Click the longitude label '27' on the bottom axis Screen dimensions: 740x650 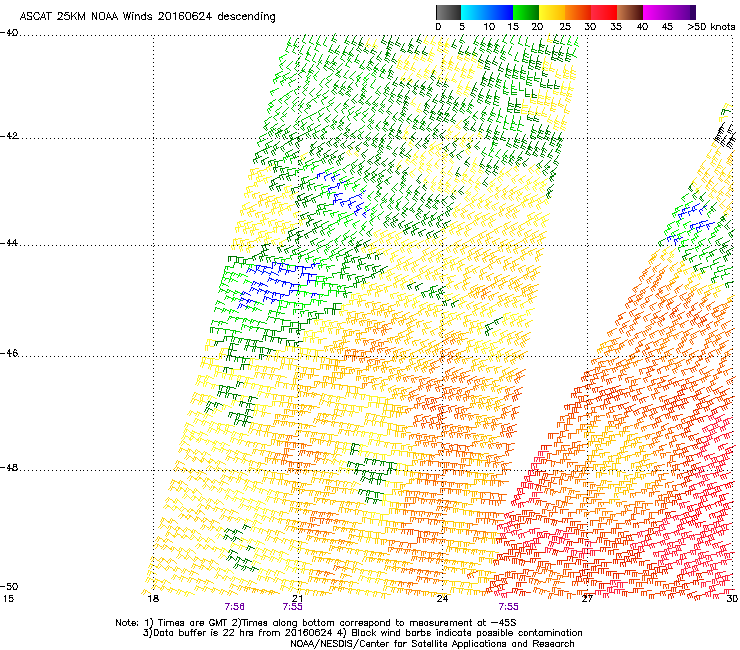[587, 599]
